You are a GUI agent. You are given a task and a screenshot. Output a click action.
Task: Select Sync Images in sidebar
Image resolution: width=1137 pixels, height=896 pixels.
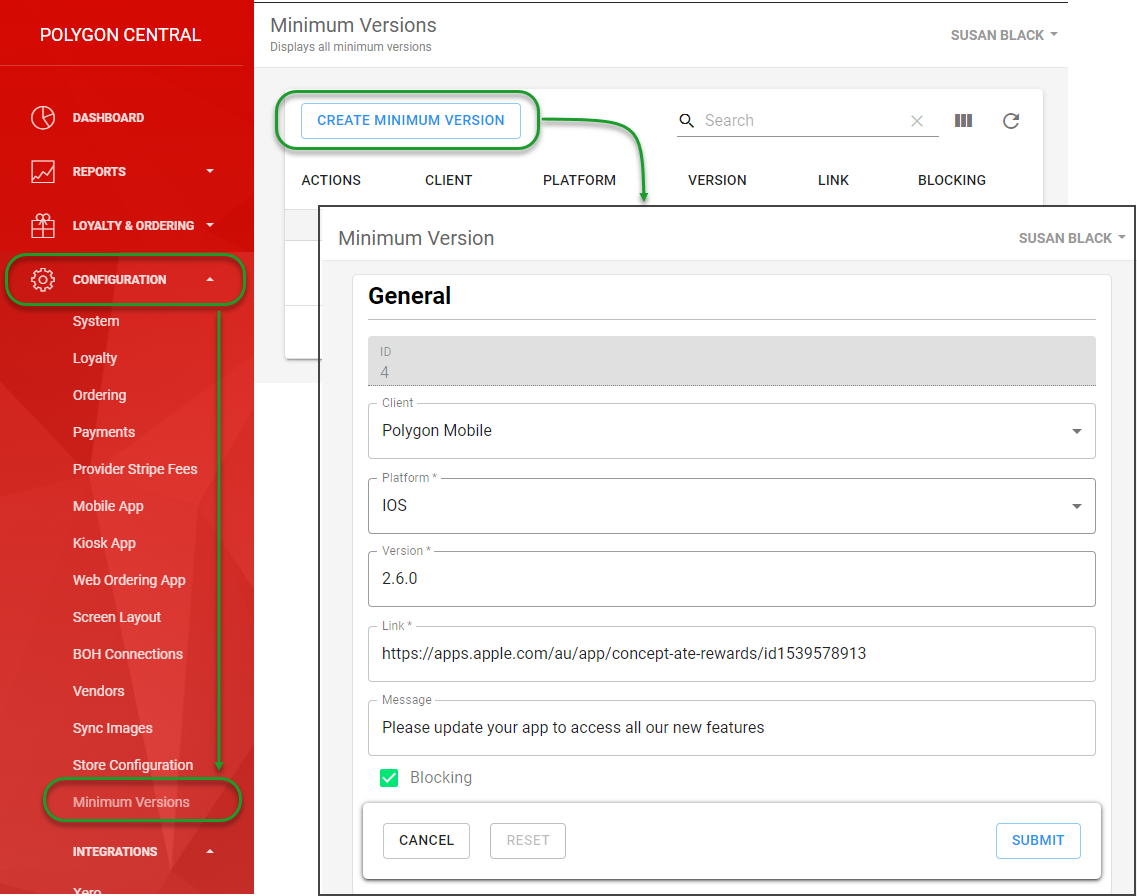pos(112,728)
